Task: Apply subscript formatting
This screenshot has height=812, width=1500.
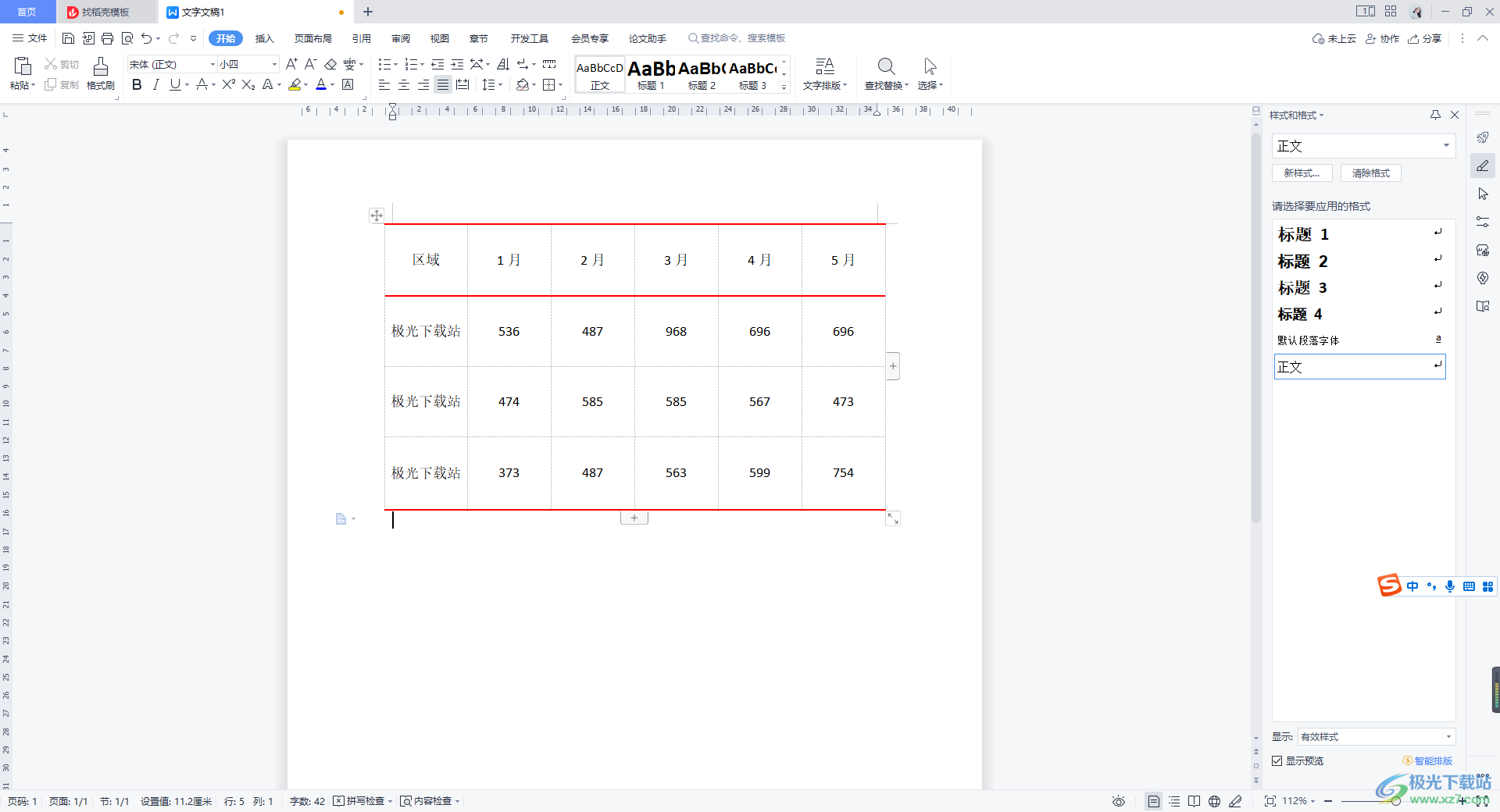Action: click(x=248, y=84)
